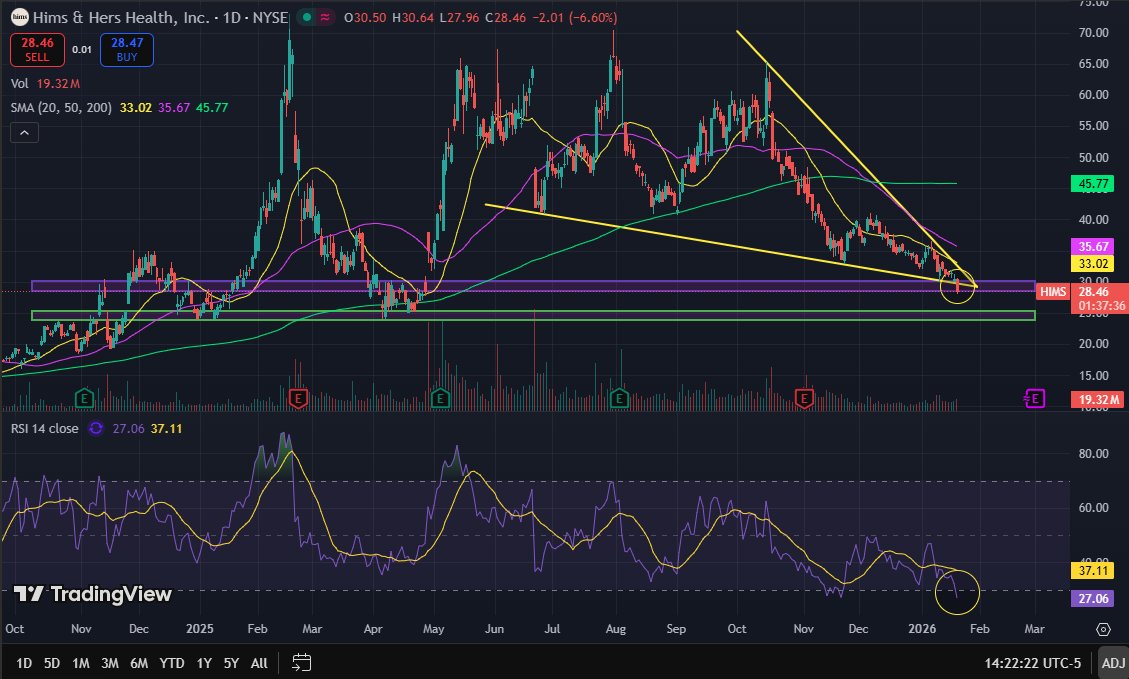Switch to the 5Y time range
Image resolution: width=1129 pixels, height=679 pixels.
point(231,662)
